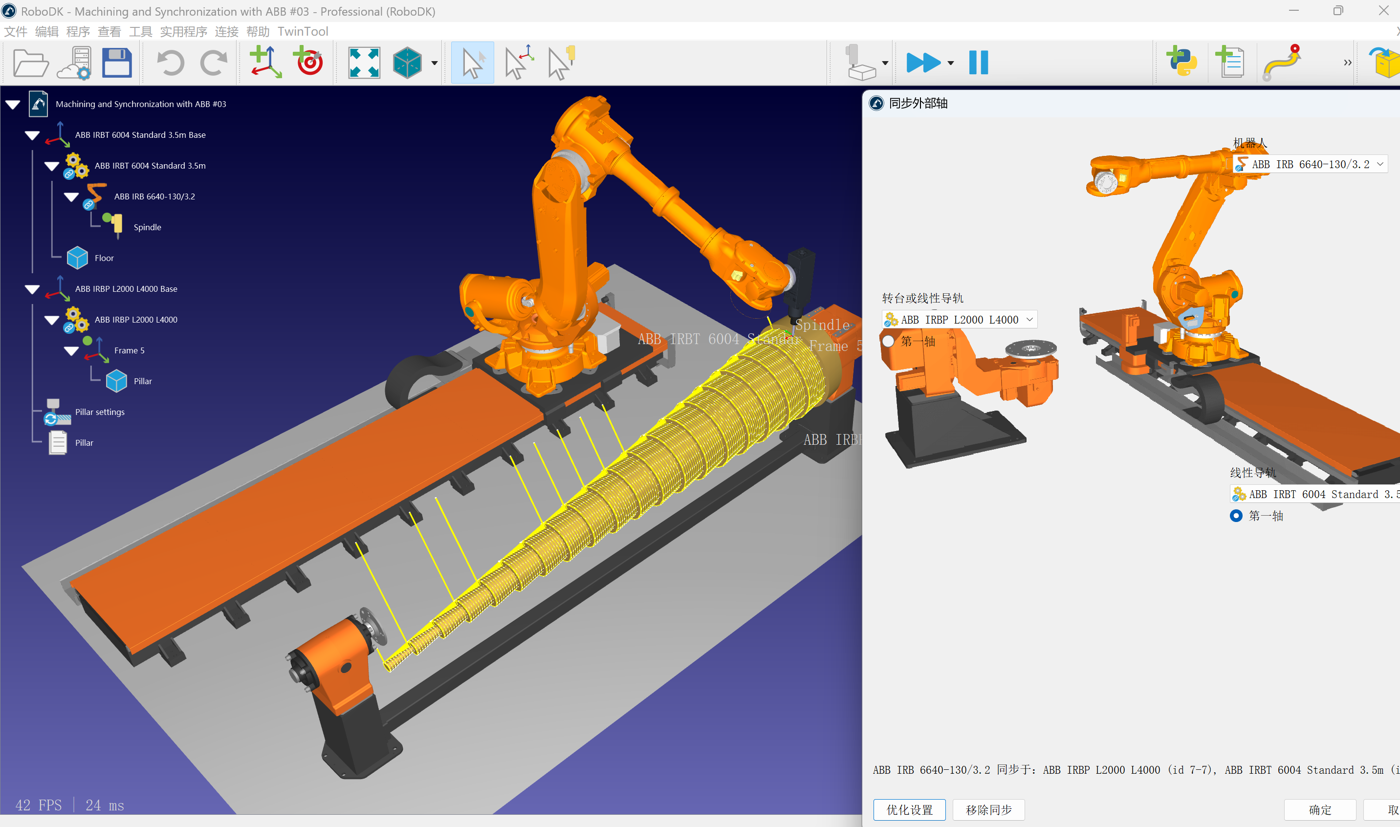Viewport: 1400px width, 827px height.
Task: Select the 第一轴 radio under turntable dropdown
Action: (x=888, y=342)
